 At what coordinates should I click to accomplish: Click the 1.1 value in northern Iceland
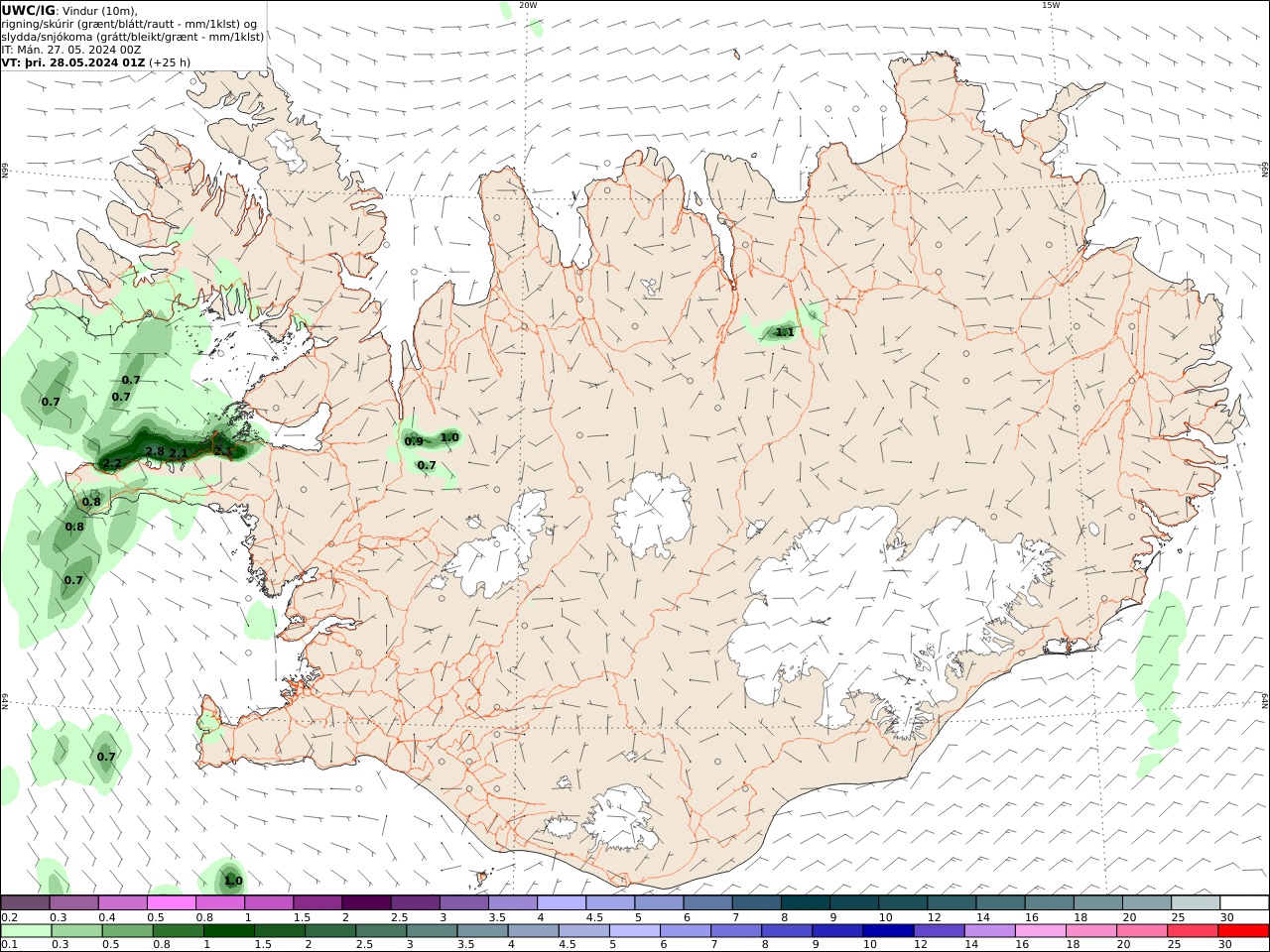(785, 332)
